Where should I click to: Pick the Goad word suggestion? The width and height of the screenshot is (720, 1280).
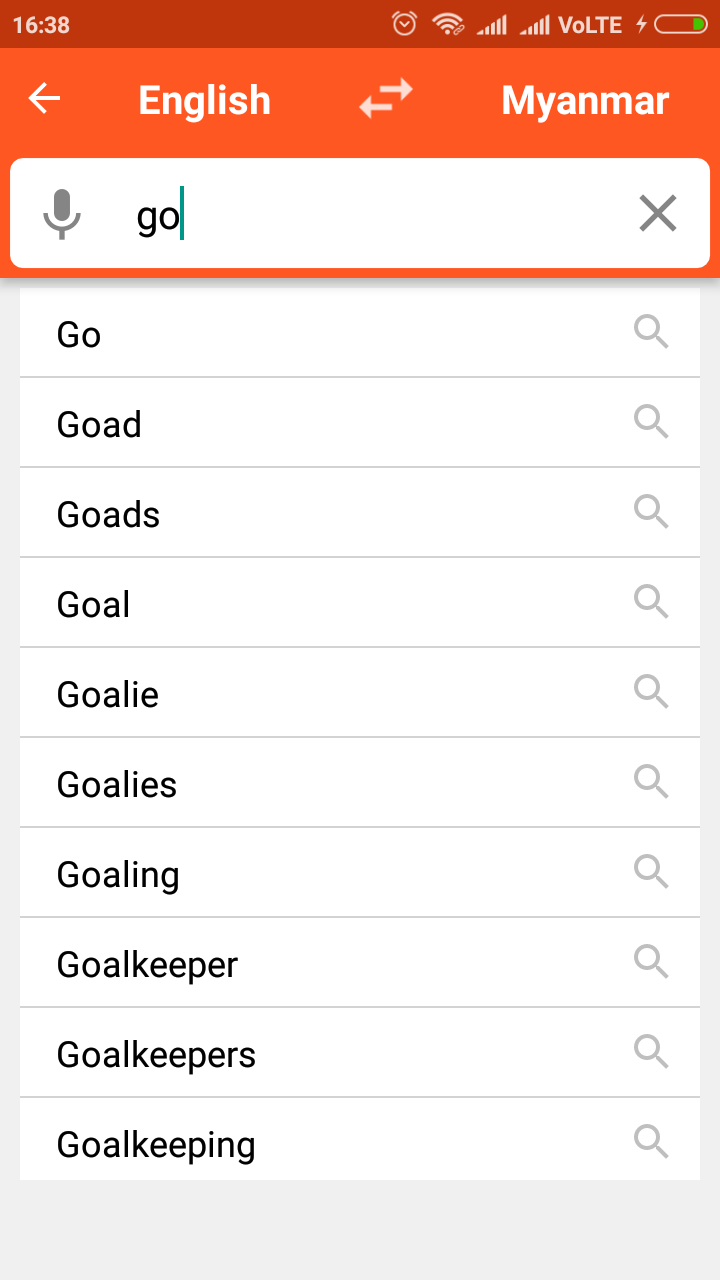pos(360,423)
